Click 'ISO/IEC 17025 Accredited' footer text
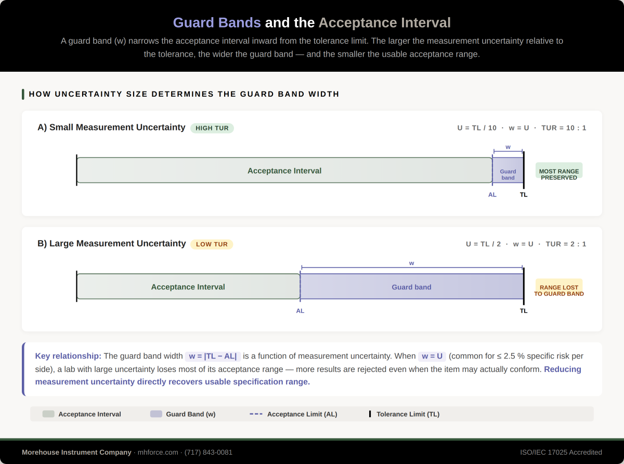The width and height of the screenshot is (624, 464). (561, 452)
